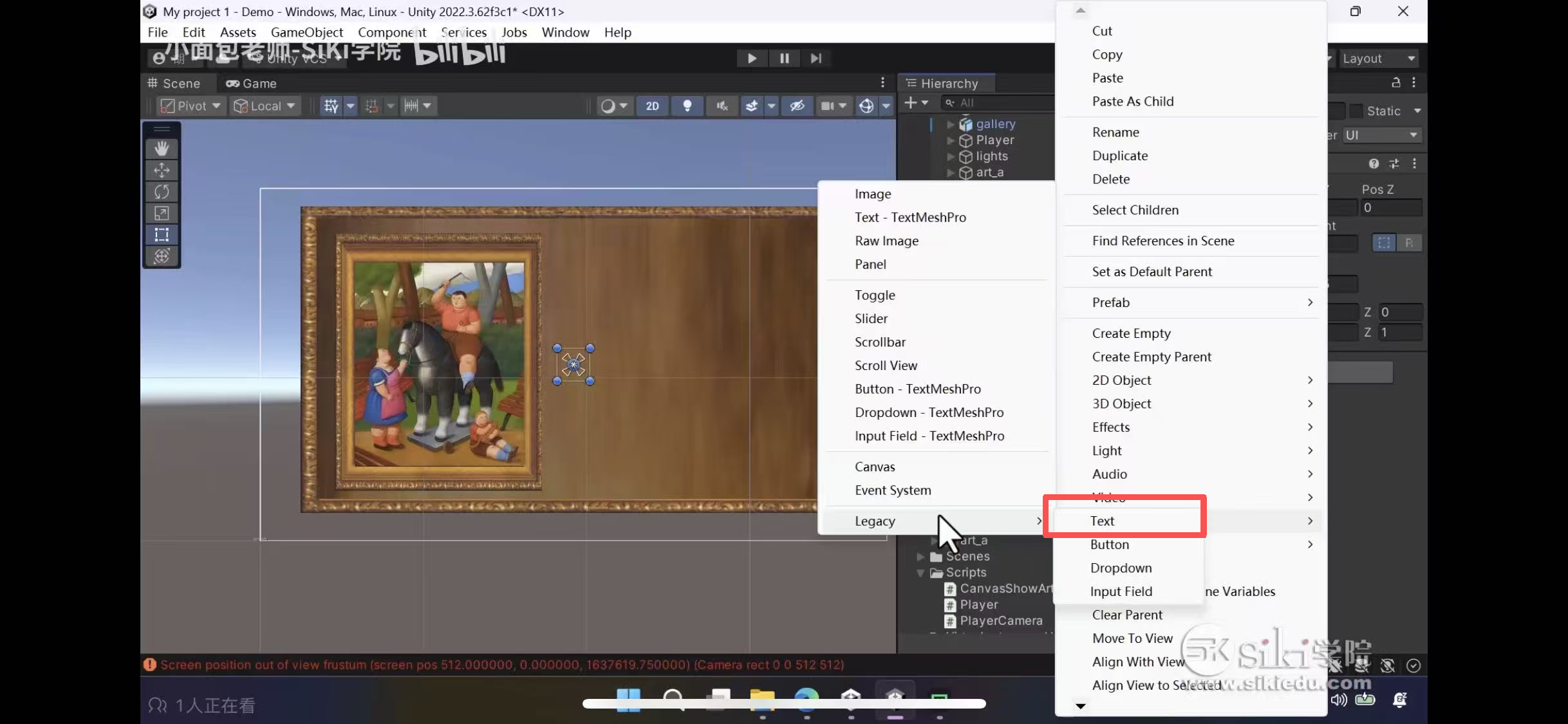Open the Gizmos dropdown arrow
Screen dimensions: 1568x724
[x=886, y=106]
